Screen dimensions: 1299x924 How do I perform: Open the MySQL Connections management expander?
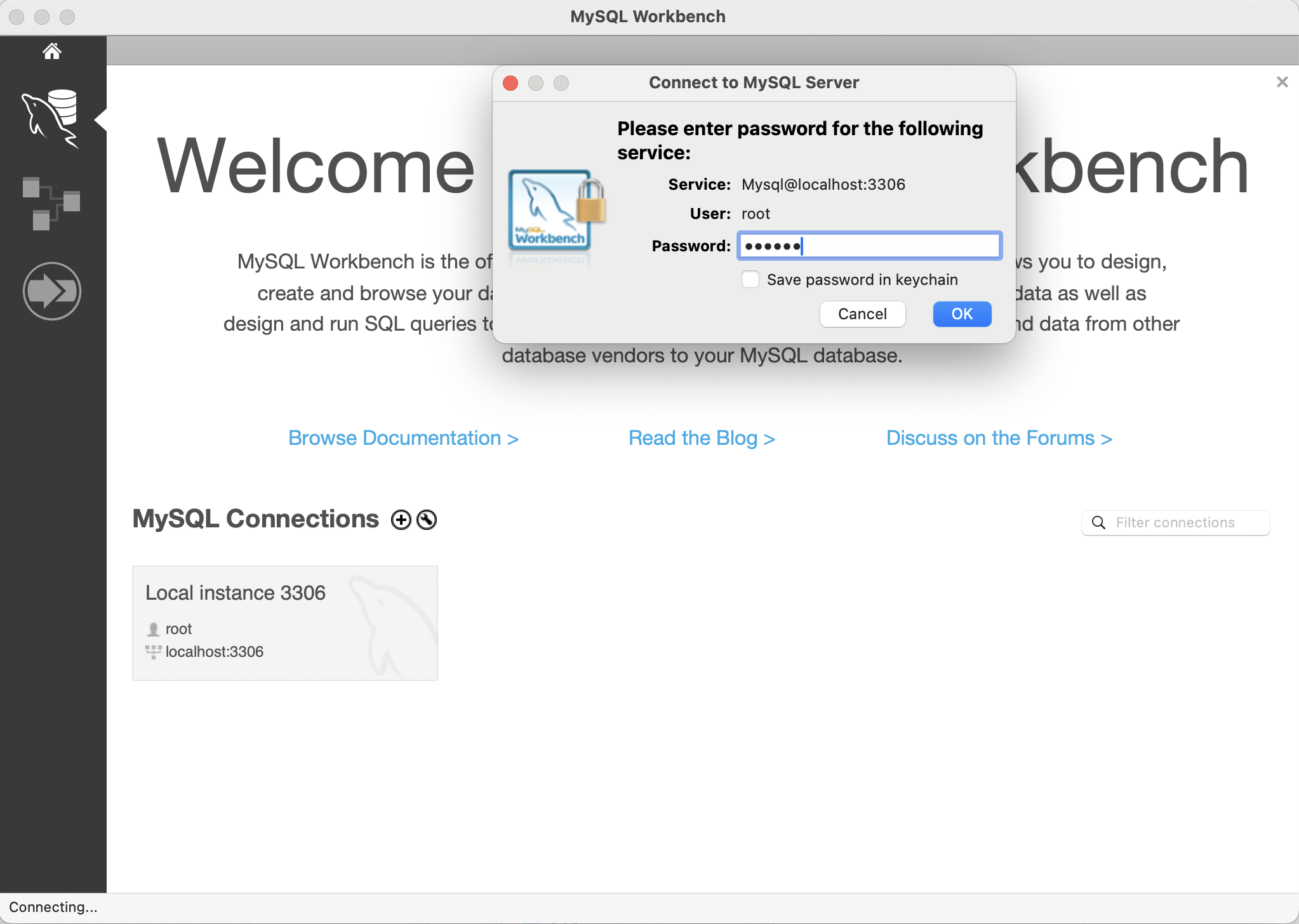[x=426, y=519]
